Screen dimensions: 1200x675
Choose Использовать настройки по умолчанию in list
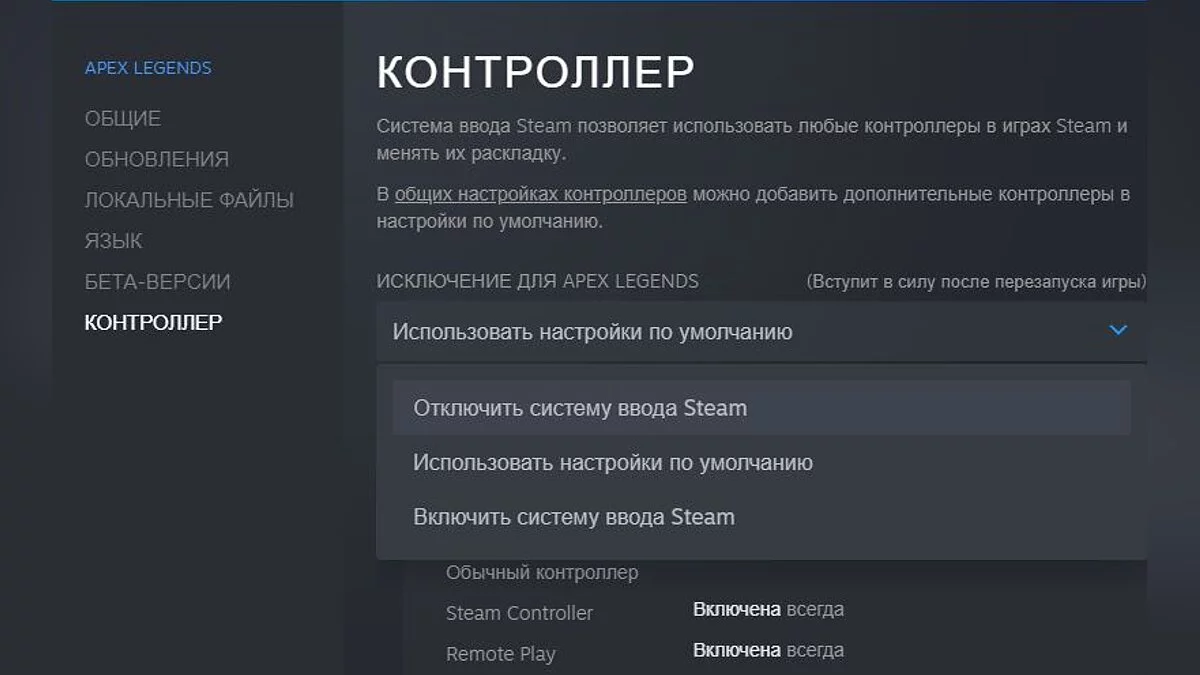click(x=761, y=463)
